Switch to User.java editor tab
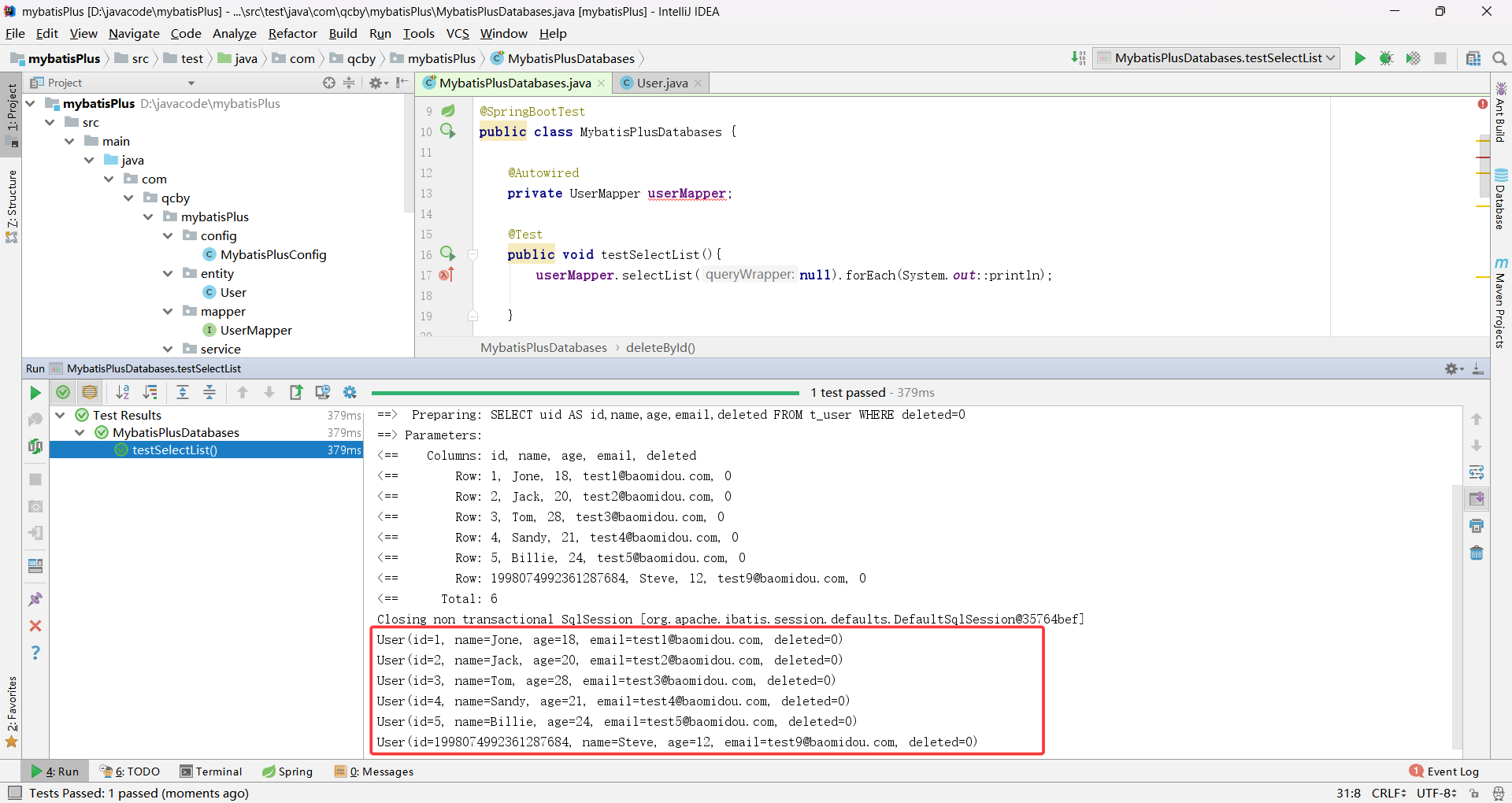The height and width of the screenshot is (803, 1512). point(661,83)
